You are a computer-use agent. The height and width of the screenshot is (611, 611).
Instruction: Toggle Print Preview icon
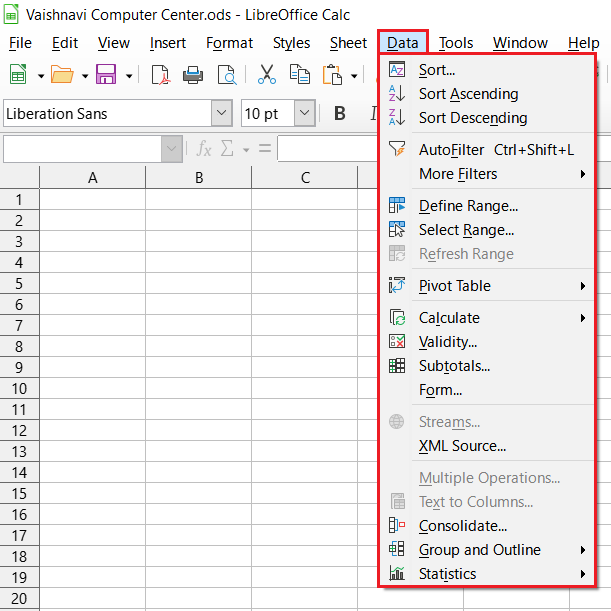(x=227, y=74)
